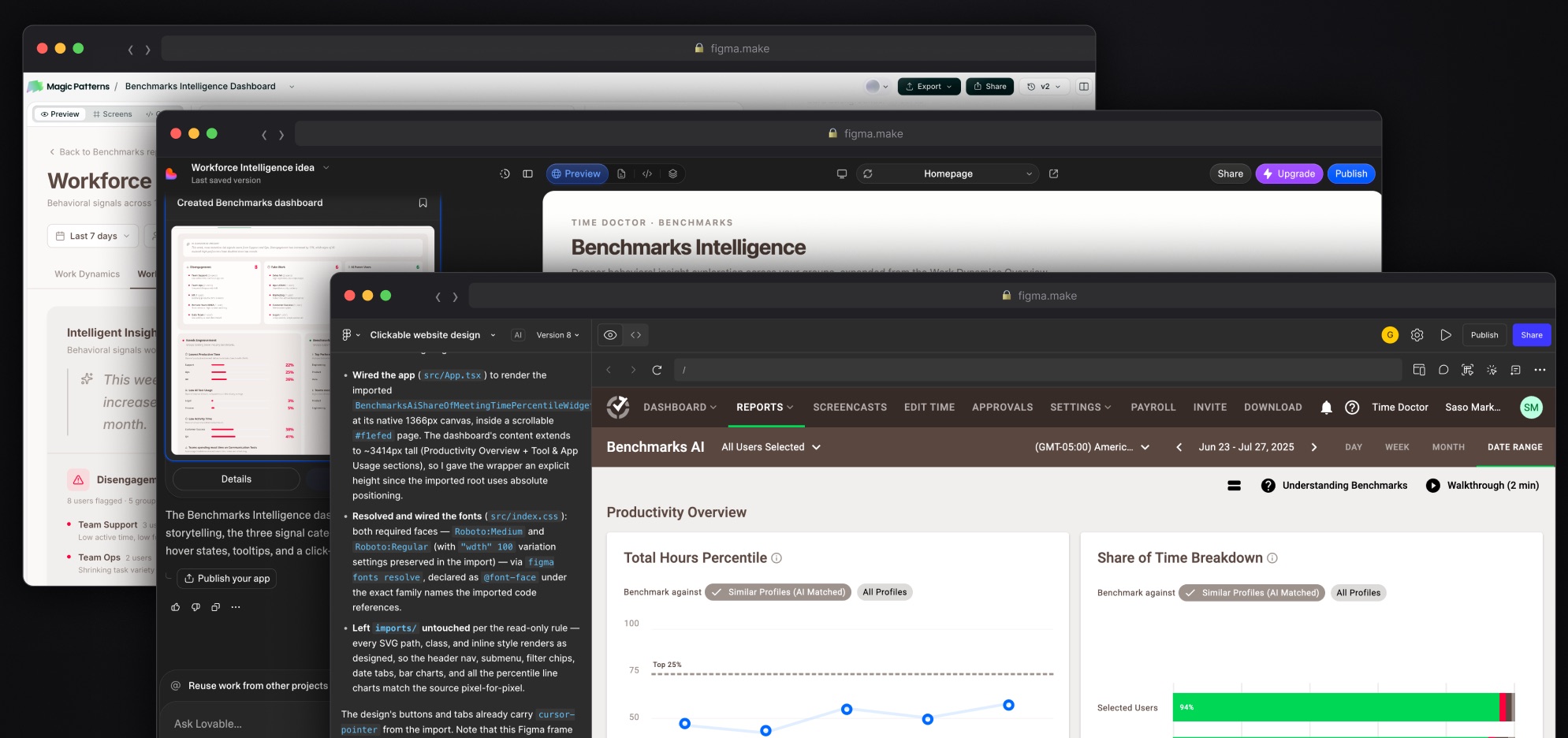1568x738 pixels.
Task: Activate the select-element inspect tool in preview toolbar
Action: tap(1467, 370)
